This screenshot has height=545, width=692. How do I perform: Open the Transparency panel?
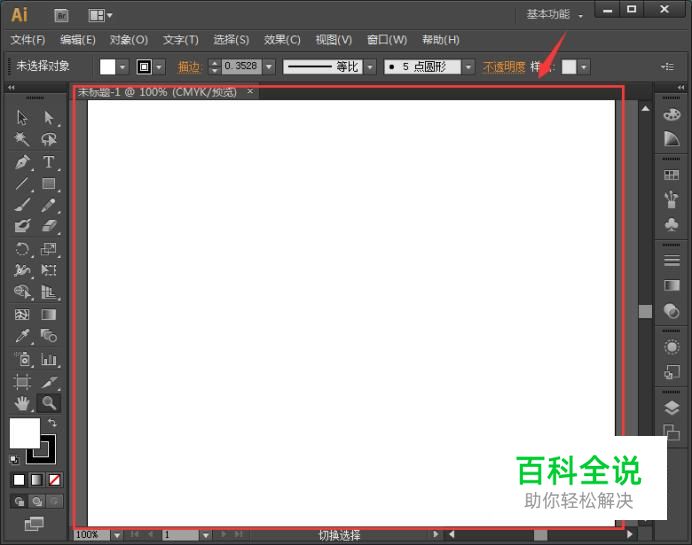pyautogui.click(x=672, y=311)
